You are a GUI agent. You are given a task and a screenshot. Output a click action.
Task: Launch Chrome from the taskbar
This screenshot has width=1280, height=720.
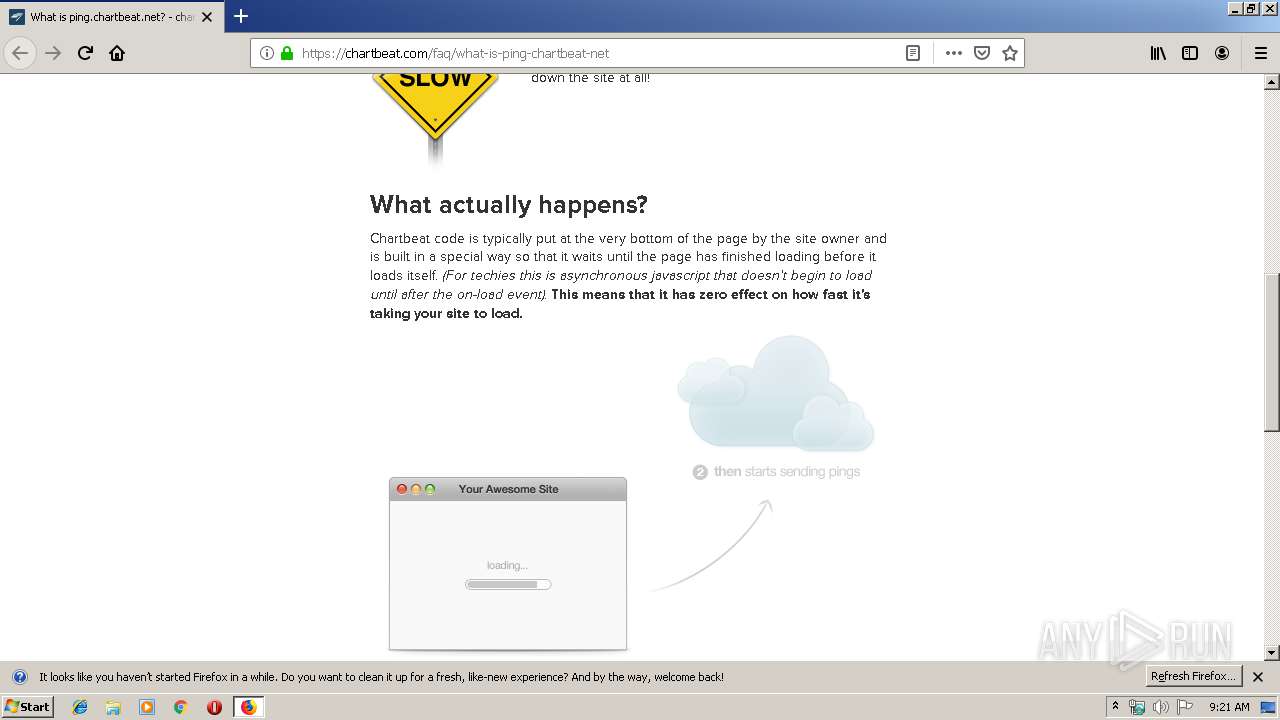point(180,707)
